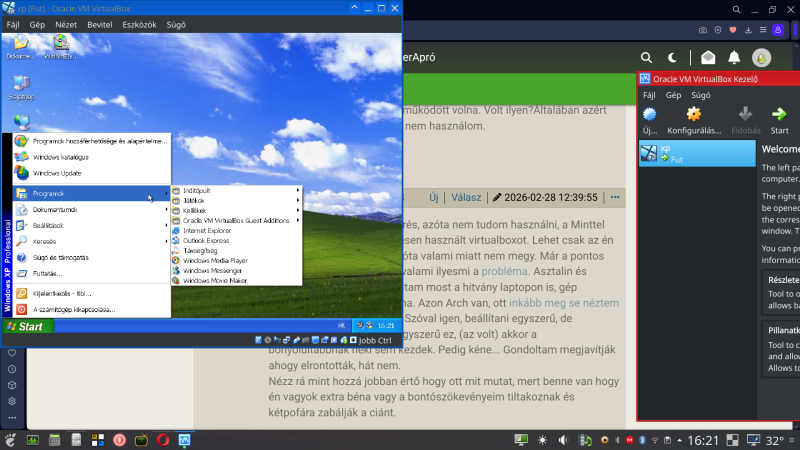Select the xp virtual machine in Kezelő list
The height and width of the screenshot is (450, 800).
[x=697, y=153]
